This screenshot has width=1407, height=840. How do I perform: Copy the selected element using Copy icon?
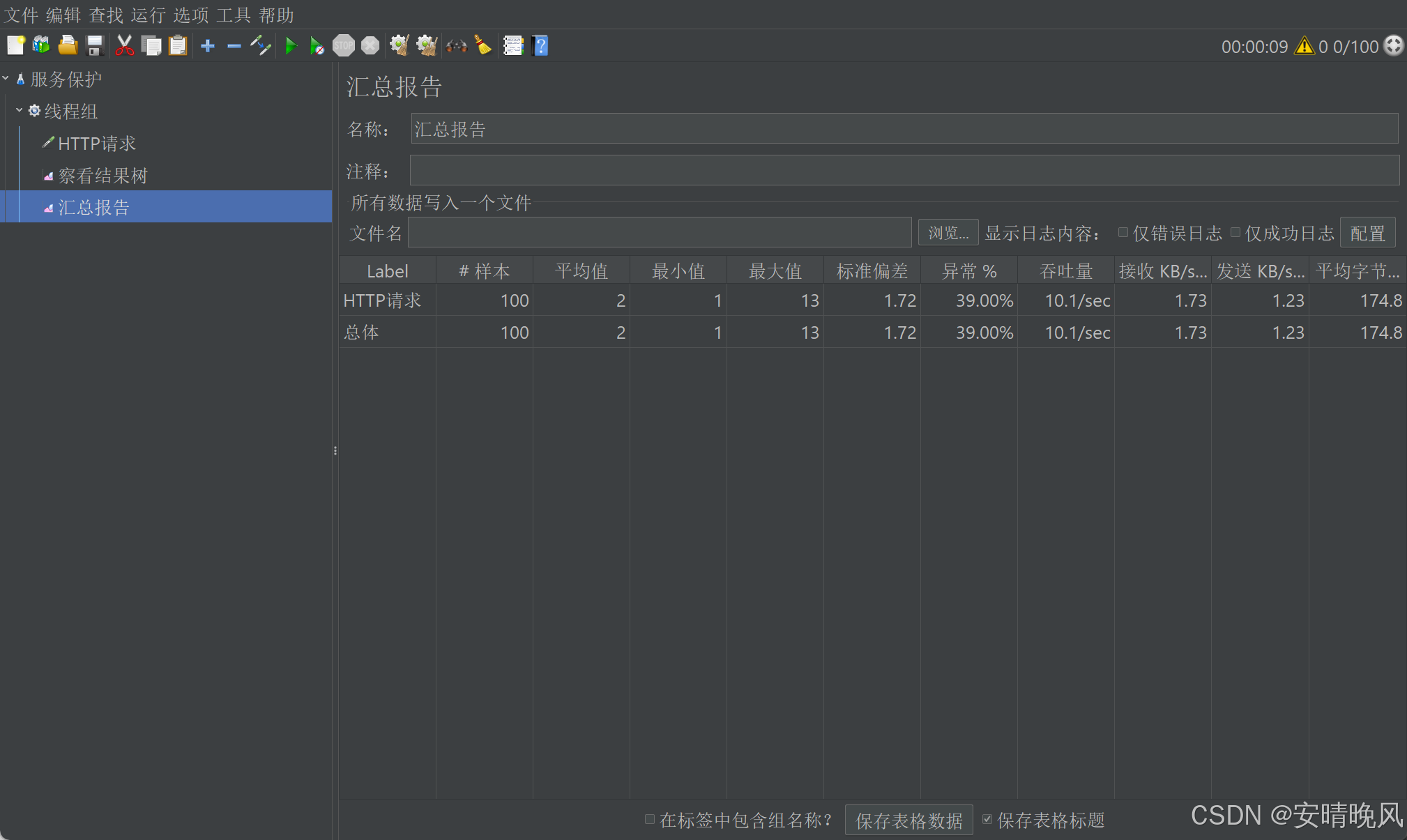point(151,46)
